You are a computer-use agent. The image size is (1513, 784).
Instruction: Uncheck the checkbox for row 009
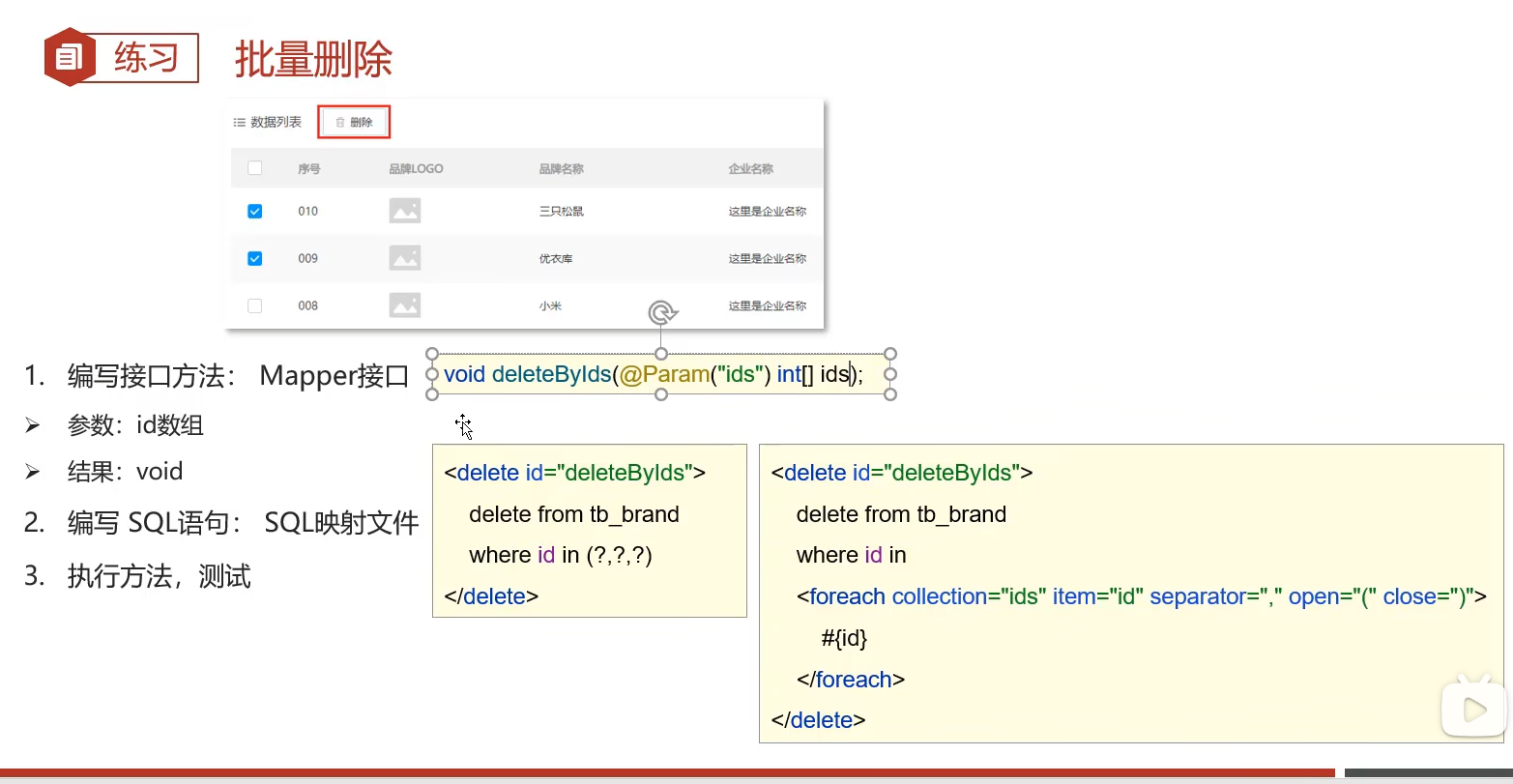[255, 258]
